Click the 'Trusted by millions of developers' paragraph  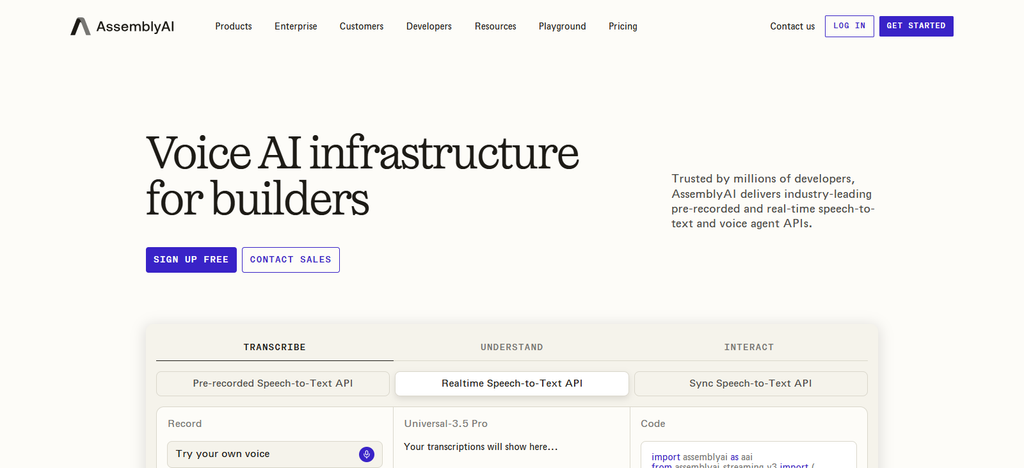pos(773,201)
